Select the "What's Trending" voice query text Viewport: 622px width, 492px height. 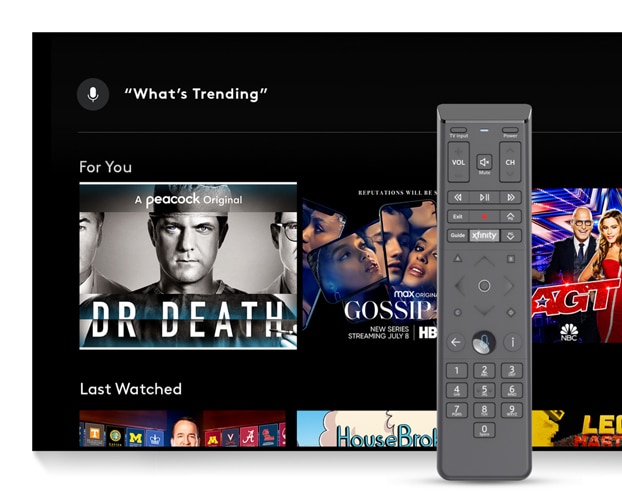(196, 94)
